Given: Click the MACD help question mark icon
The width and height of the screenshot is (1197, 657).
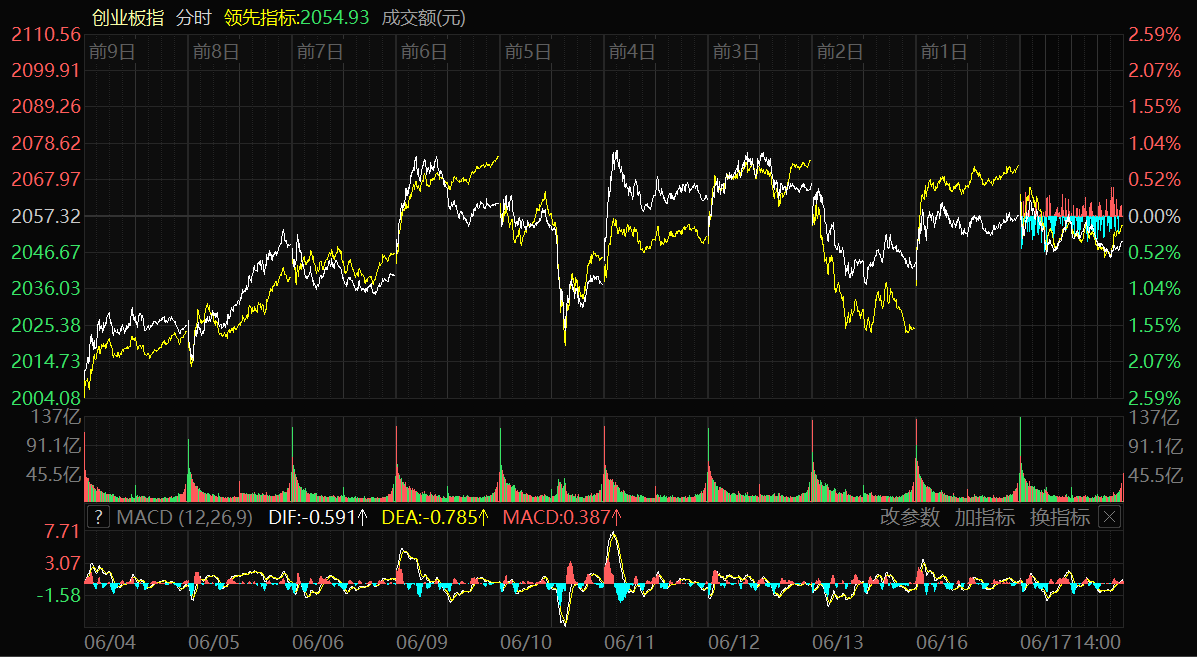Looking at the screenshot, I should tap(98, 517).
